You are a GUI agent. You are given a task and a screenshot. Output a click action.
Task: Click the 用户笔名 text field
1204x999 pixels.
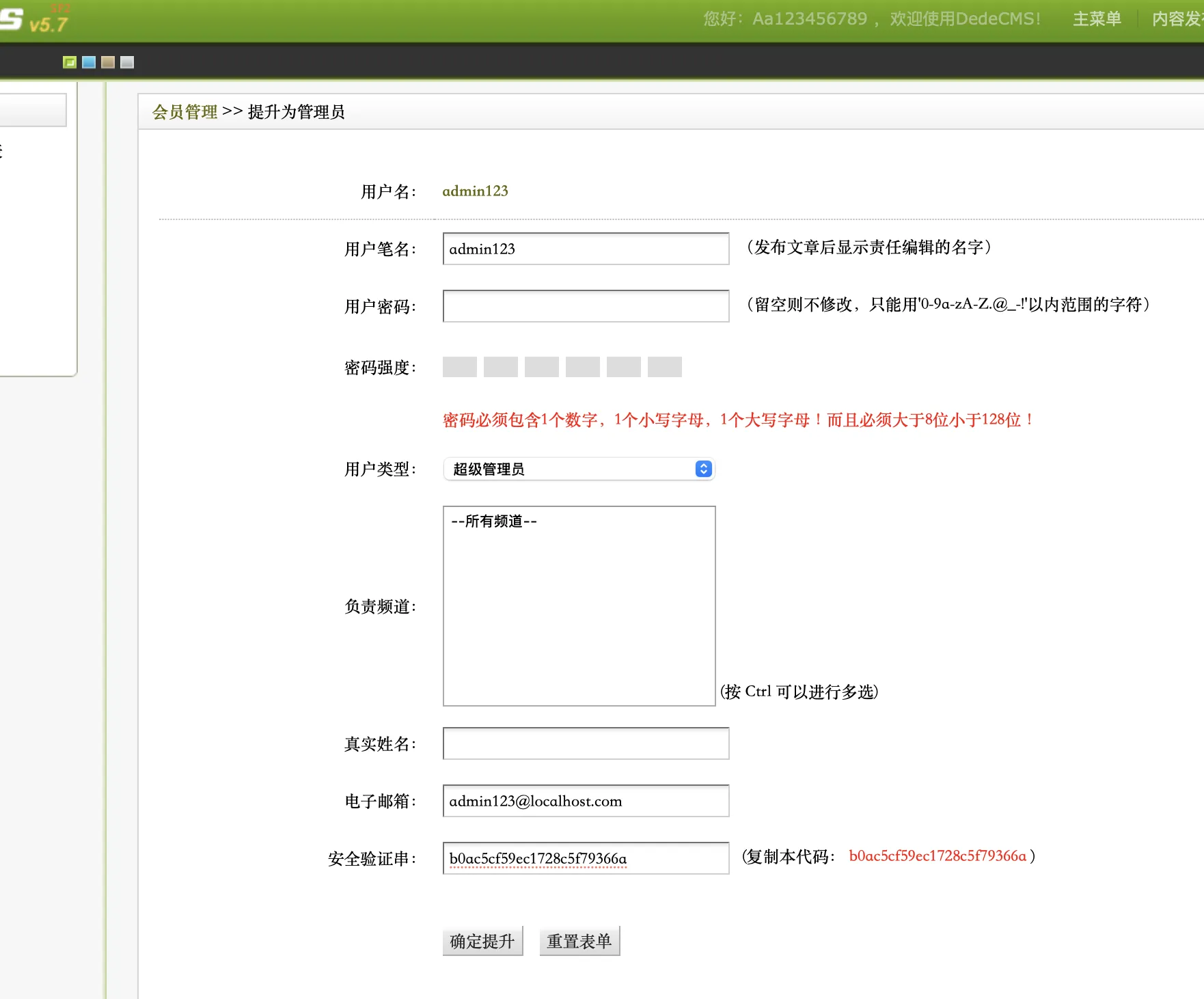click(586, 249)
